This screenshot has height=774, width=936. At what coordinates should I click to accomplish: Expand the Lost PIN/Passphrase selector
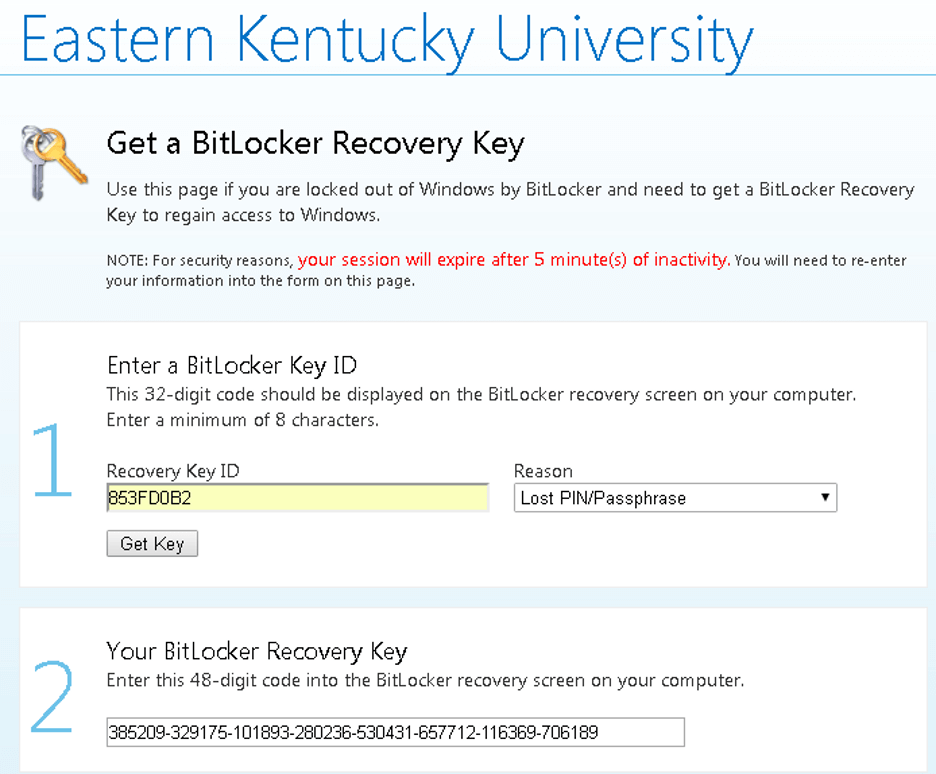(675, 497)
